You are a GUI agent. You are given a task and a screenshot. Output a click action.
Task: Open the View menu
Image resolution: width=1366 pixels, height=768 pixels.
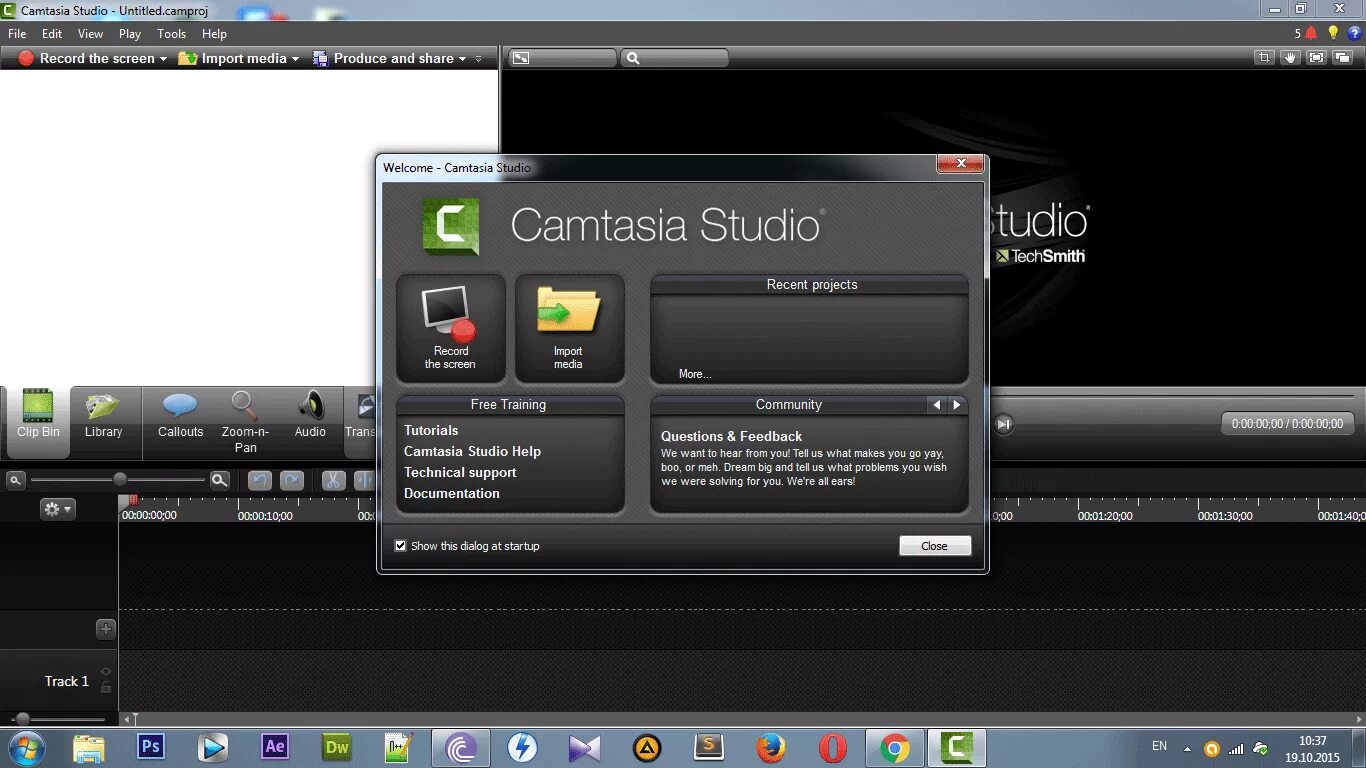point(90,33)
